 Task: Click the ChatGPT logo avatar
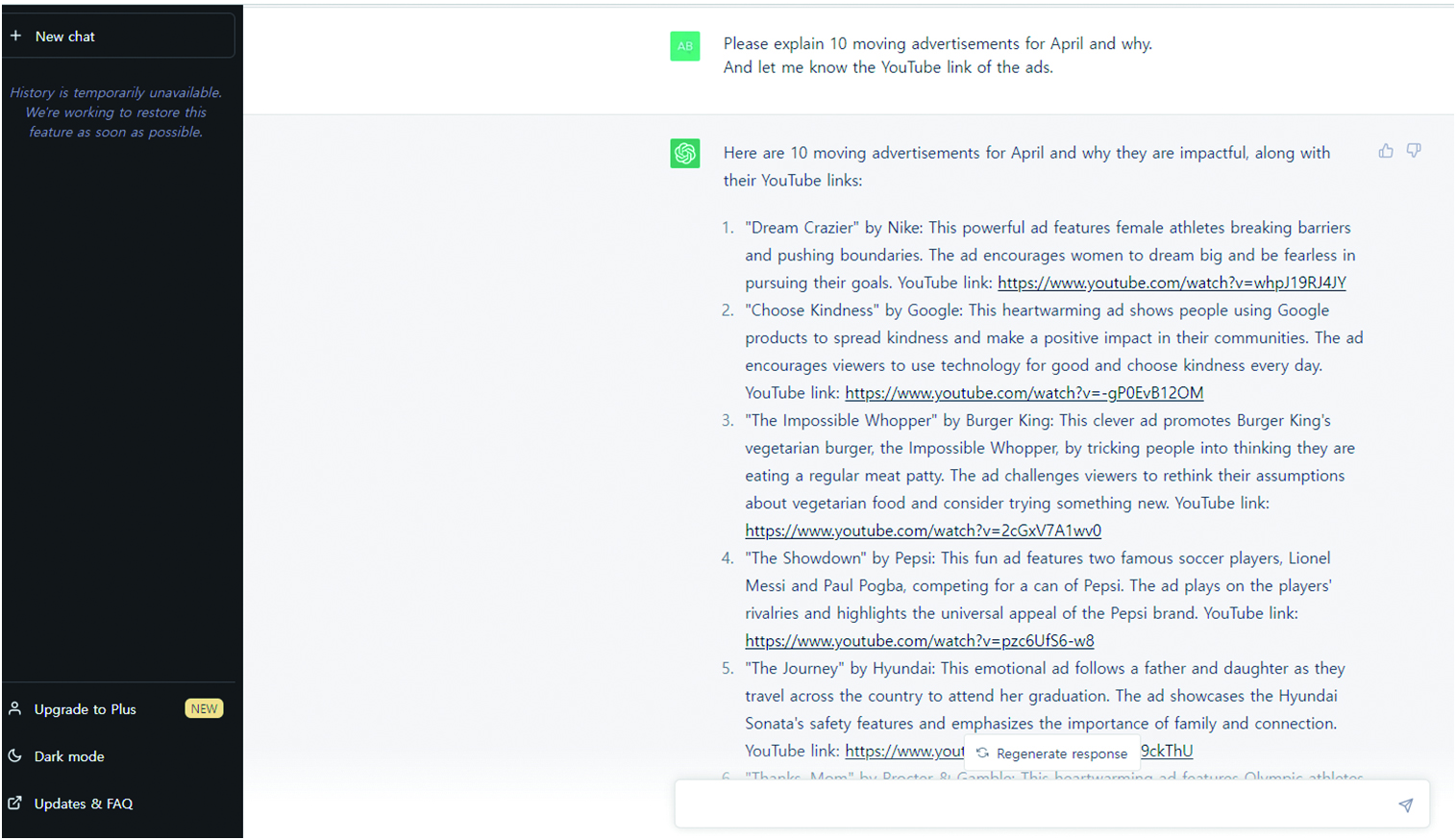pyautogui.click(x=685, y=153)
